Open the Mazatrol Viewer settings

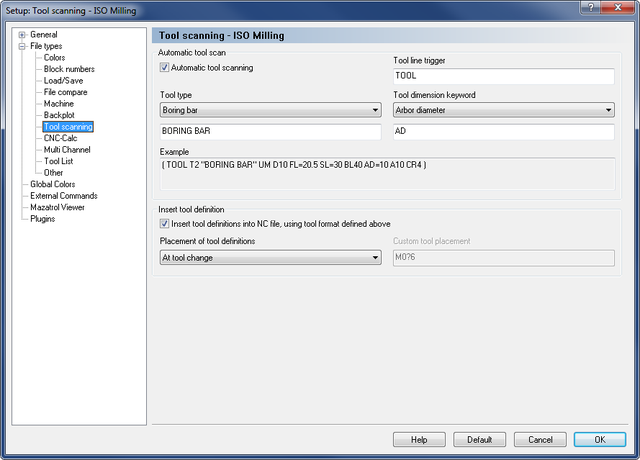pos(57,207)
